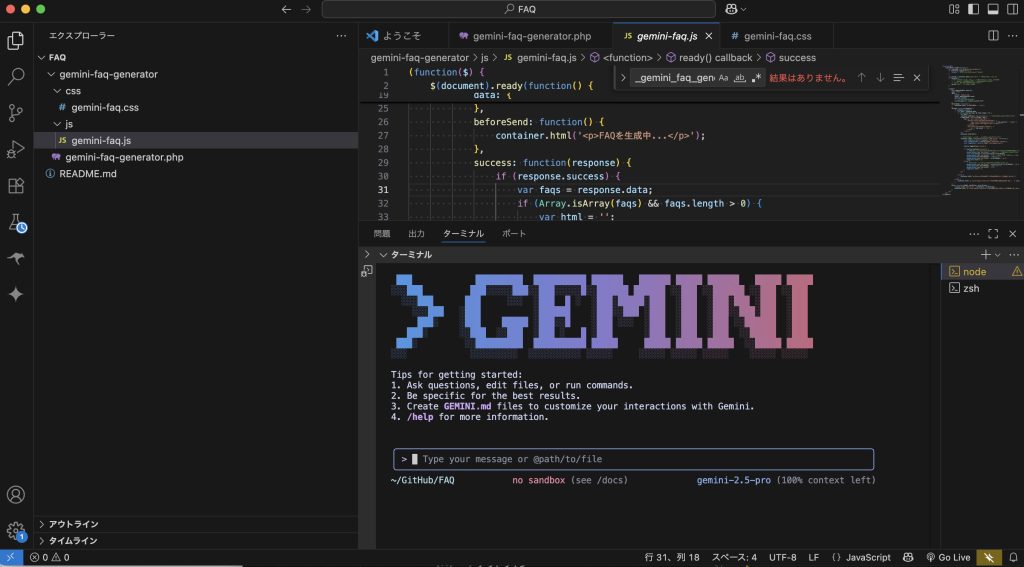Click the Gemini message input field
Image resolution: width=1024 pixels, height=567 pixels.
pyautogui.click(x=640, y=459)
